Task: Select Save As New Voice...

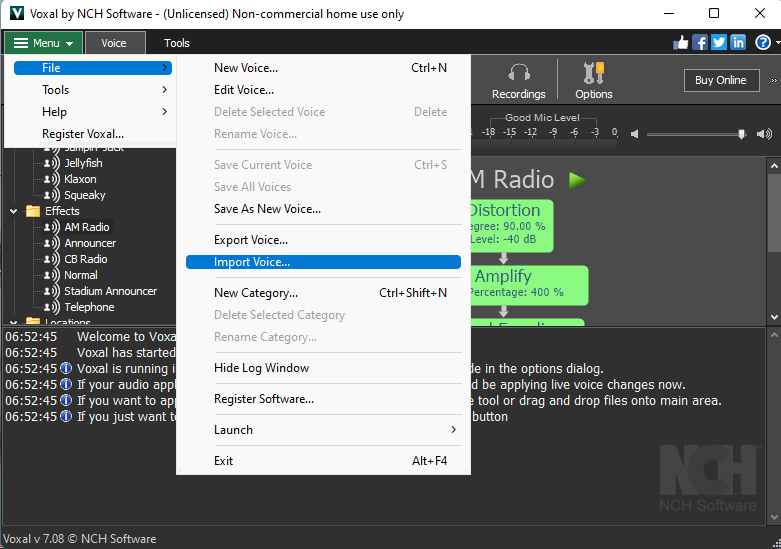Action: coord(323,209)
